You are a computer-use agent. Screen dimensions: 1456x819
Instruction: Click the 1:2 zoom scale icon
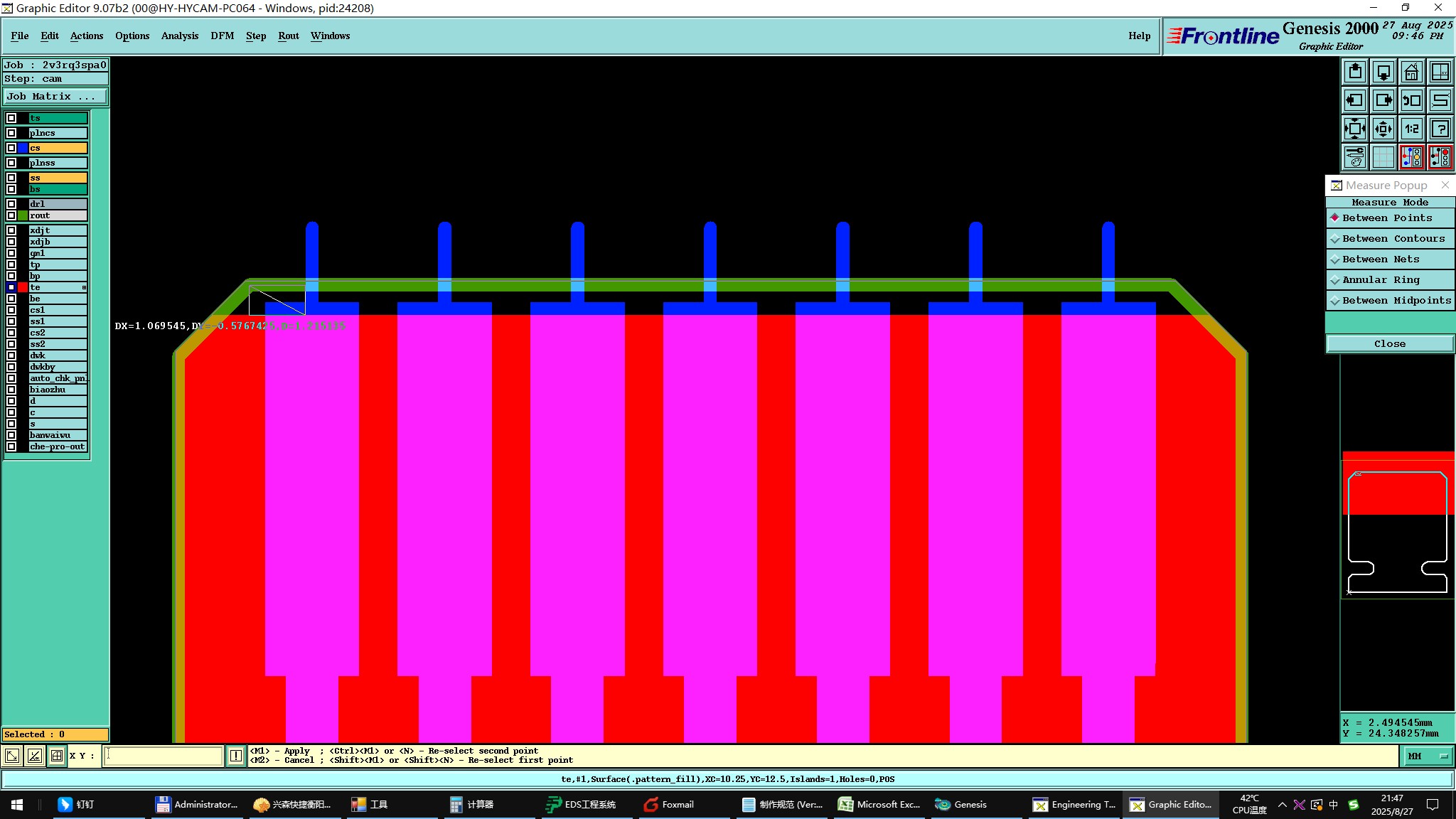point(1411,129)
